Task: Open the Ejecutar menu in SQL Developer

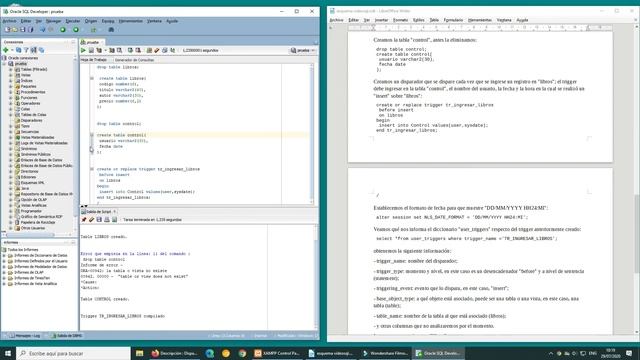Action: 73,21
